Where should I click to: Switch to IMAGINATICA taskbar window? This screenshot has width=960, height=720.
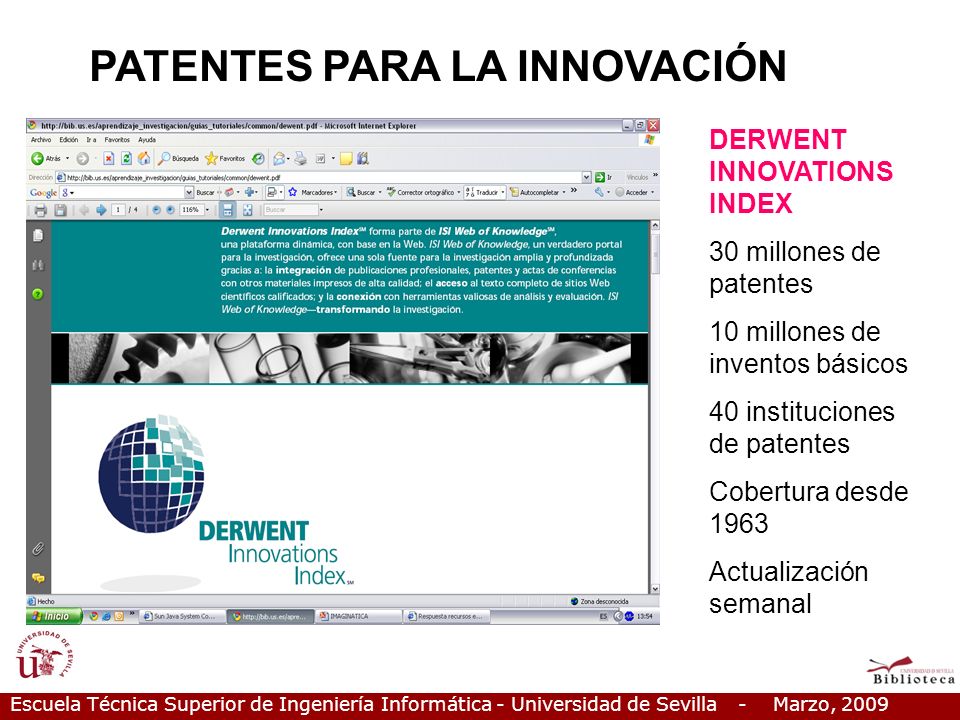tap(358, 617)
